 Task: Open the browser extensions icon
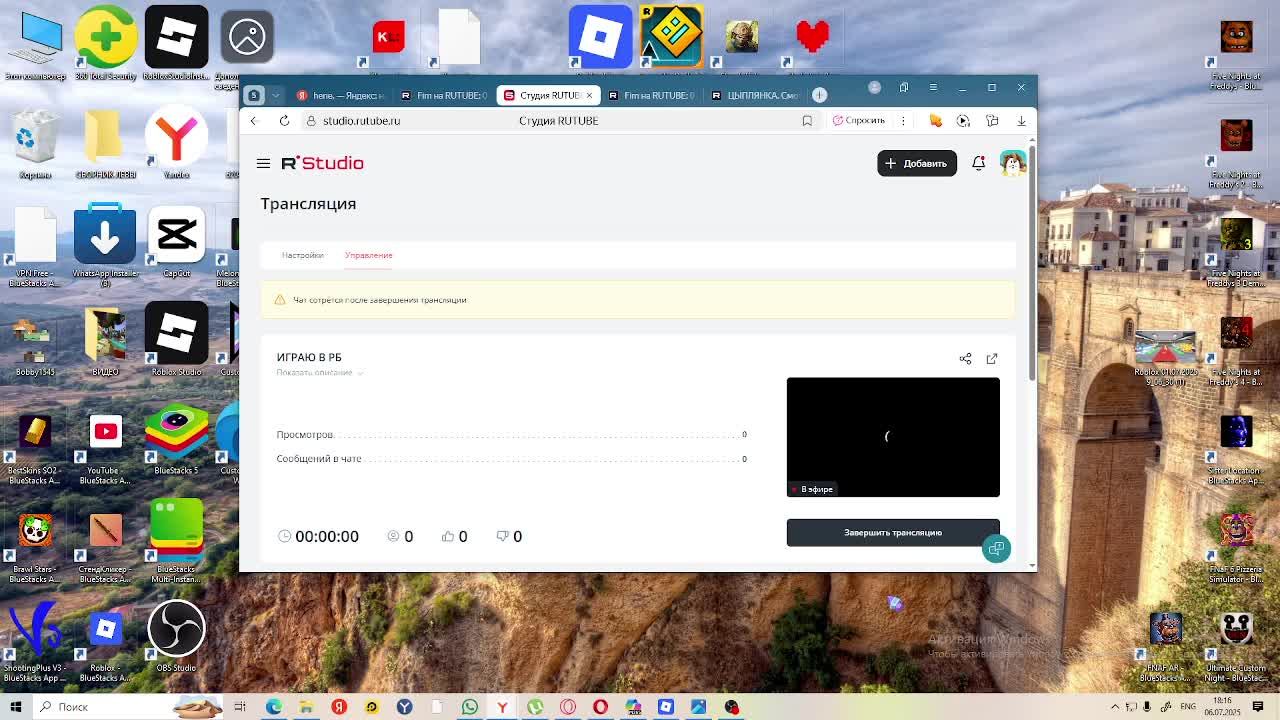pyautogui.click(x=992, y=121)
